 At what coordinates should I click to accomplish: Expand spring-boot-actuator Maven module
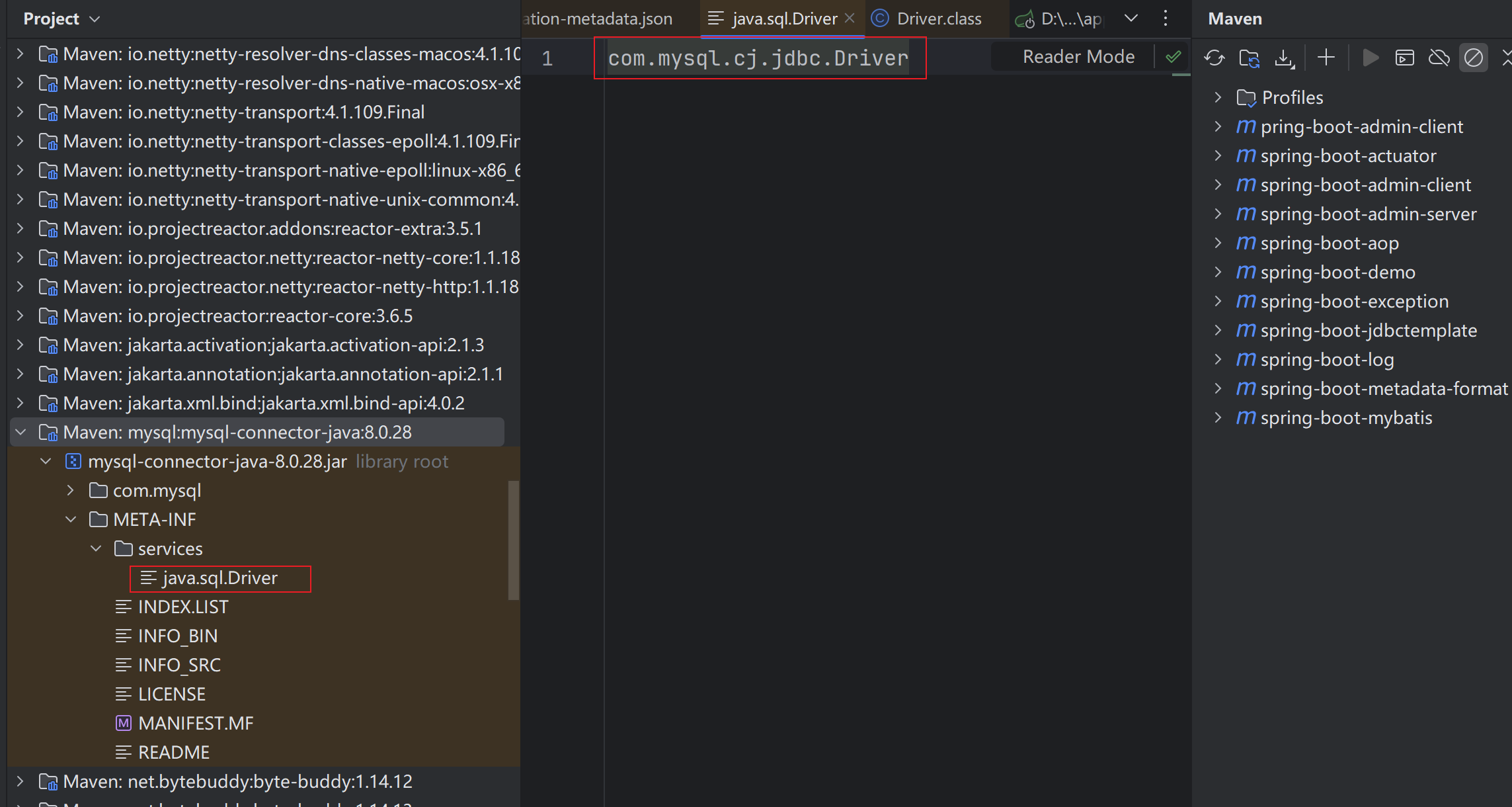(1218, 155)
